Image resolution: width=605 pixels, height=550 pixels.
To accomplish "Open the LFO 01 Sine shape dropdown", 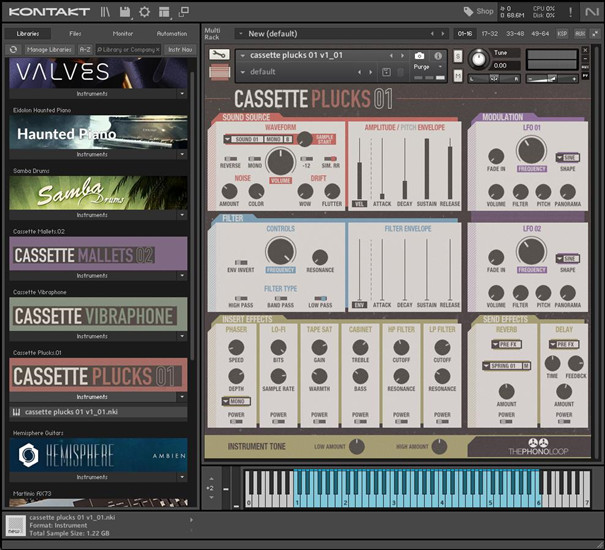I will [x=567, y=158].
